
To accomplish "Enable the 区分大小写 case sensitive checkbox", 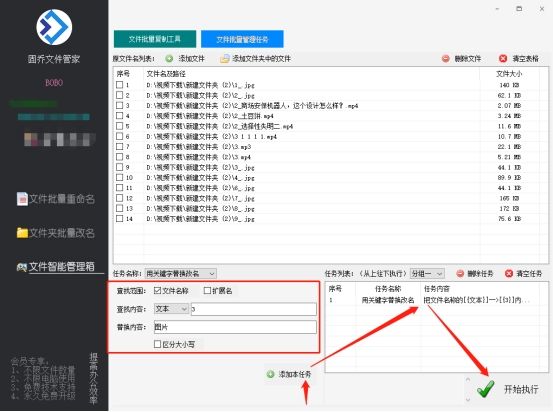I will [158, 344].
